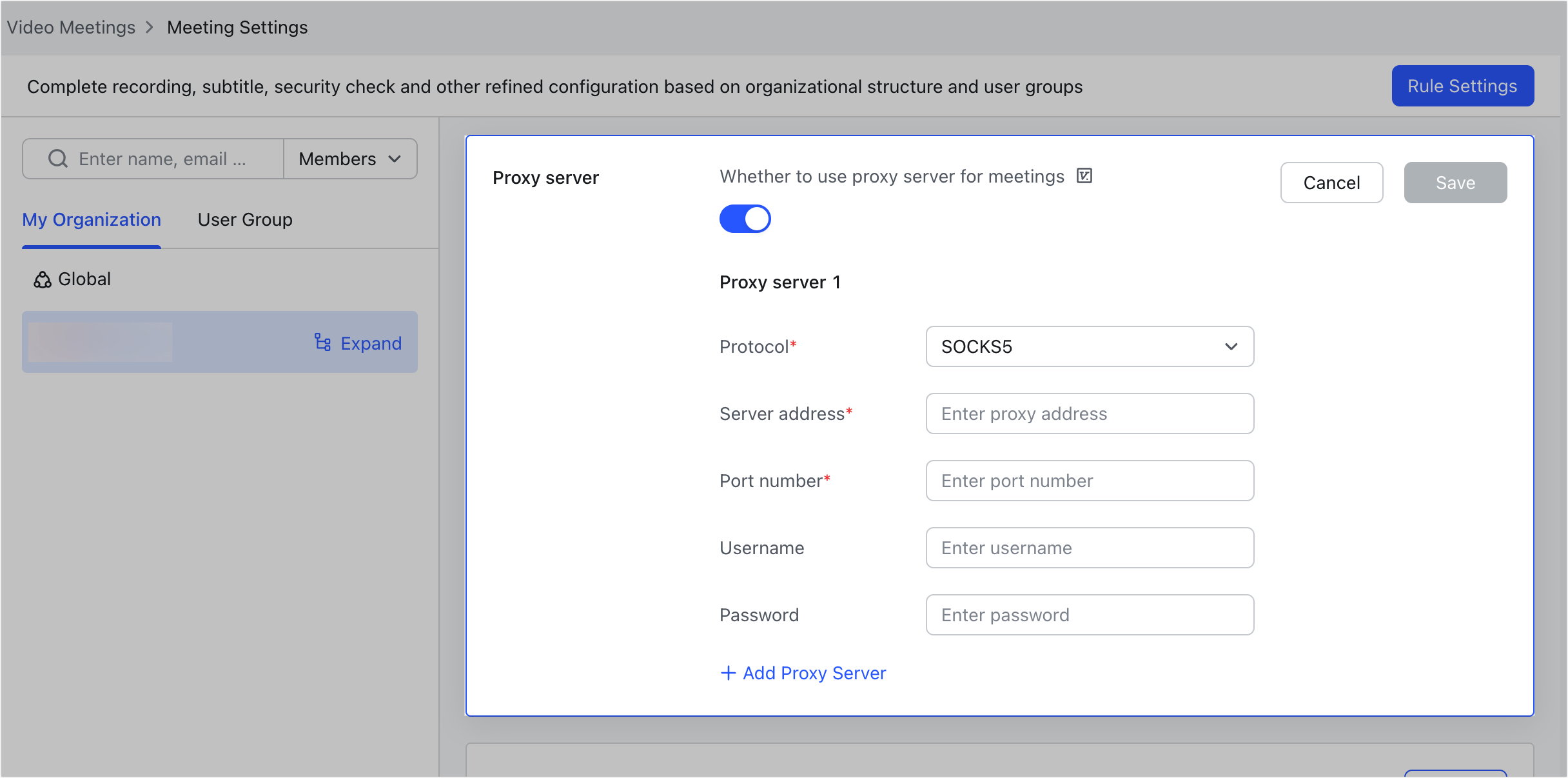Focus the Enter proxy address field

point(1090,414)
